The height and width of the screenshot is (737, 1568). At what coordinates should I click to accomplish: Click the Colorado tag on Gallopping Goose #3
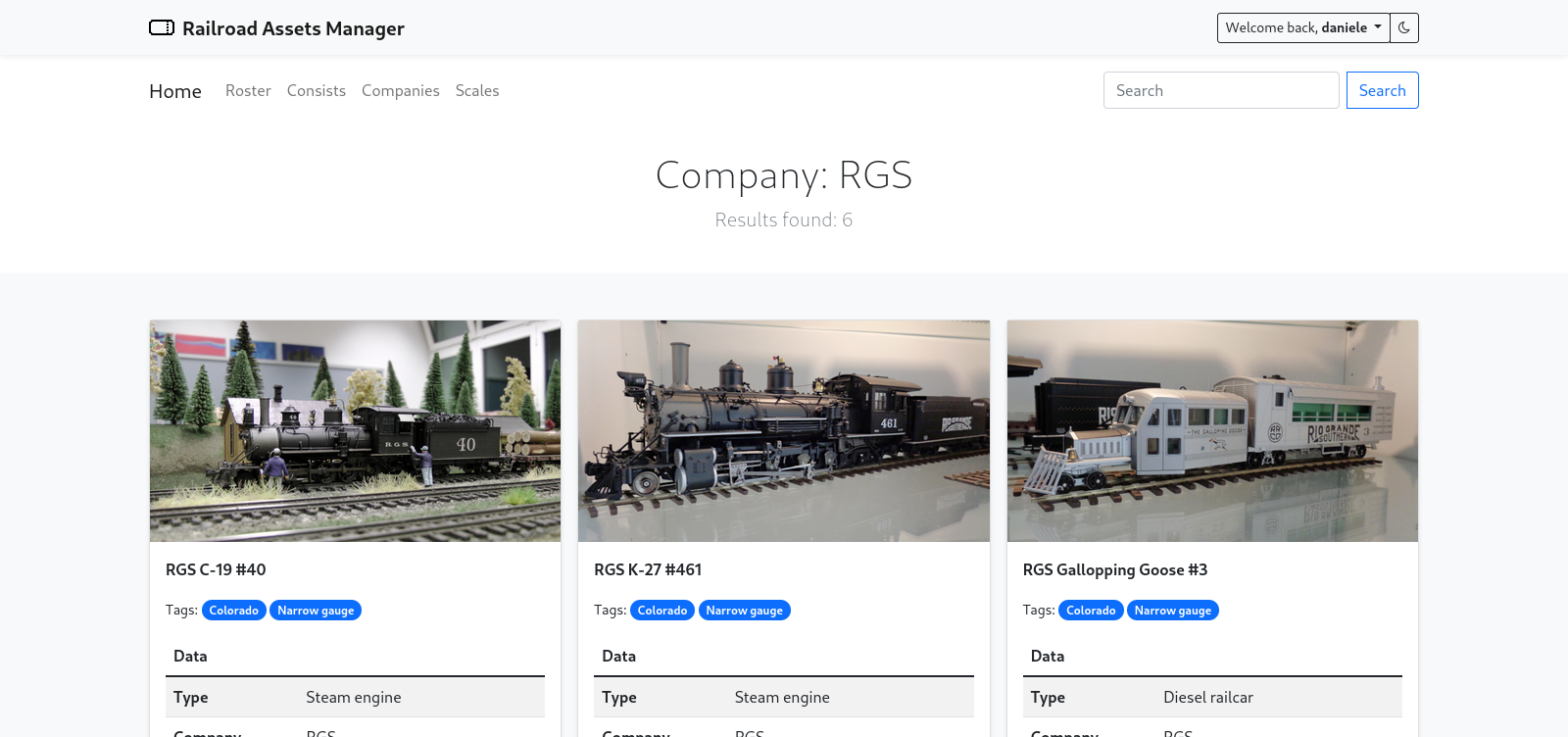pos(1091,611)
